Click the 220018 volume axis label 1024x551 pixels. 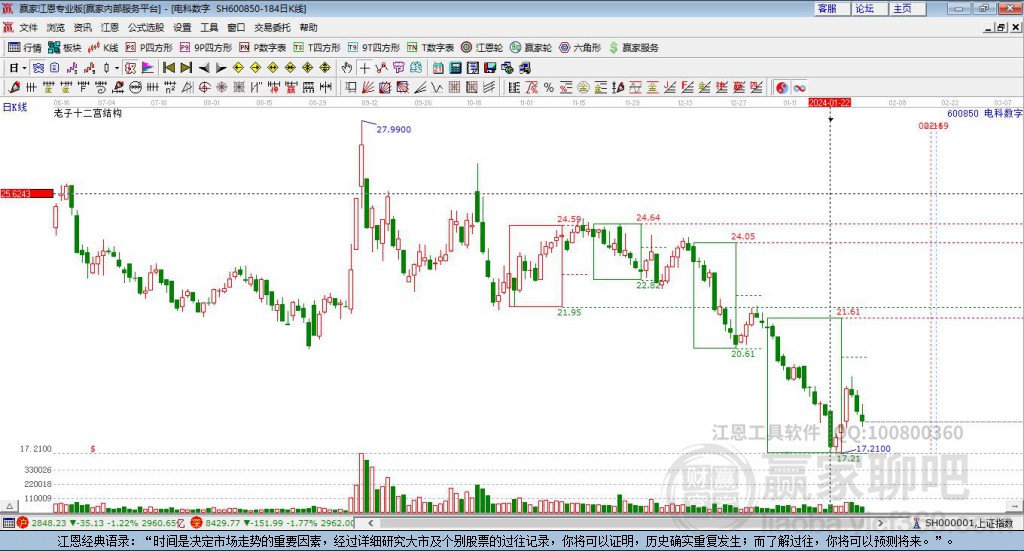[x=38, y=484]
